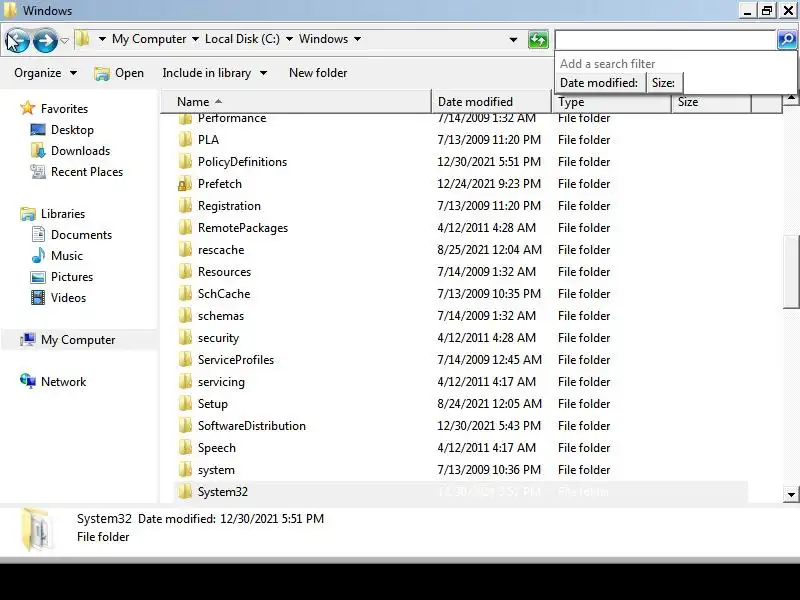Click System32 folder thumbnail in details pane
Screen dimensions: 800x600
(x=37, y=531)
